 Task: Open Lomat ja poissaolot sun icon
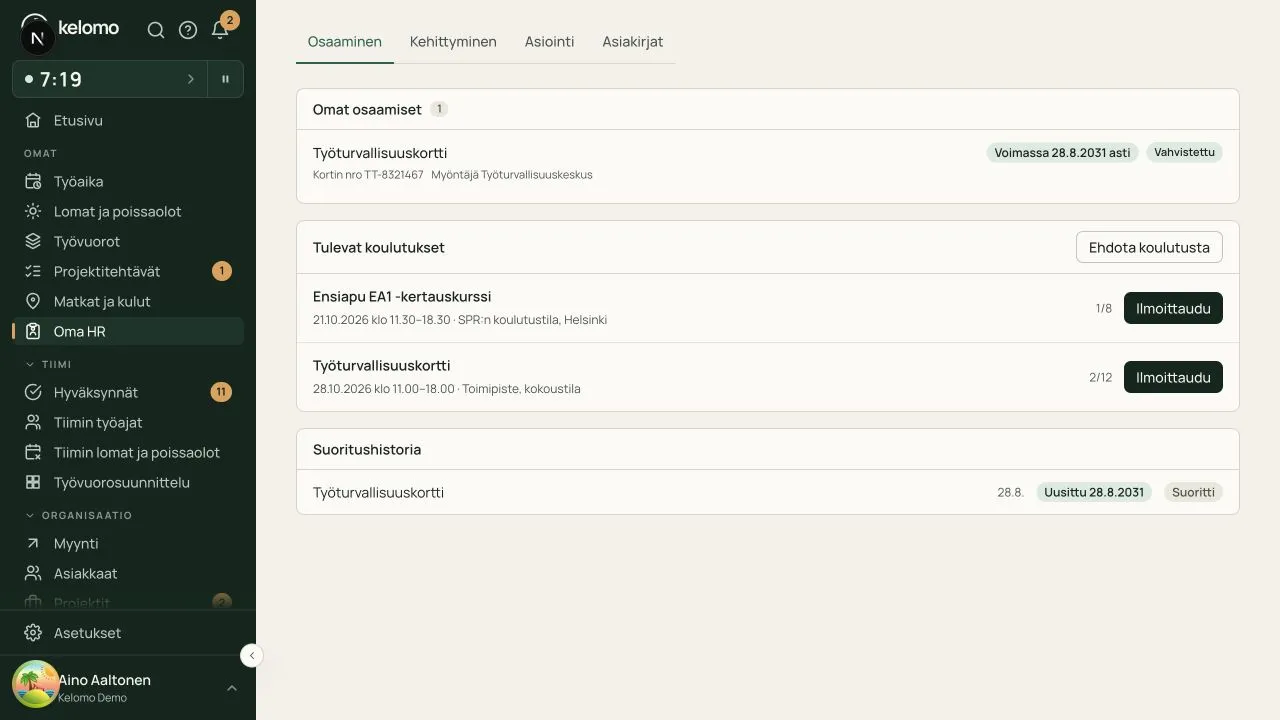click(x=33, y=212)
